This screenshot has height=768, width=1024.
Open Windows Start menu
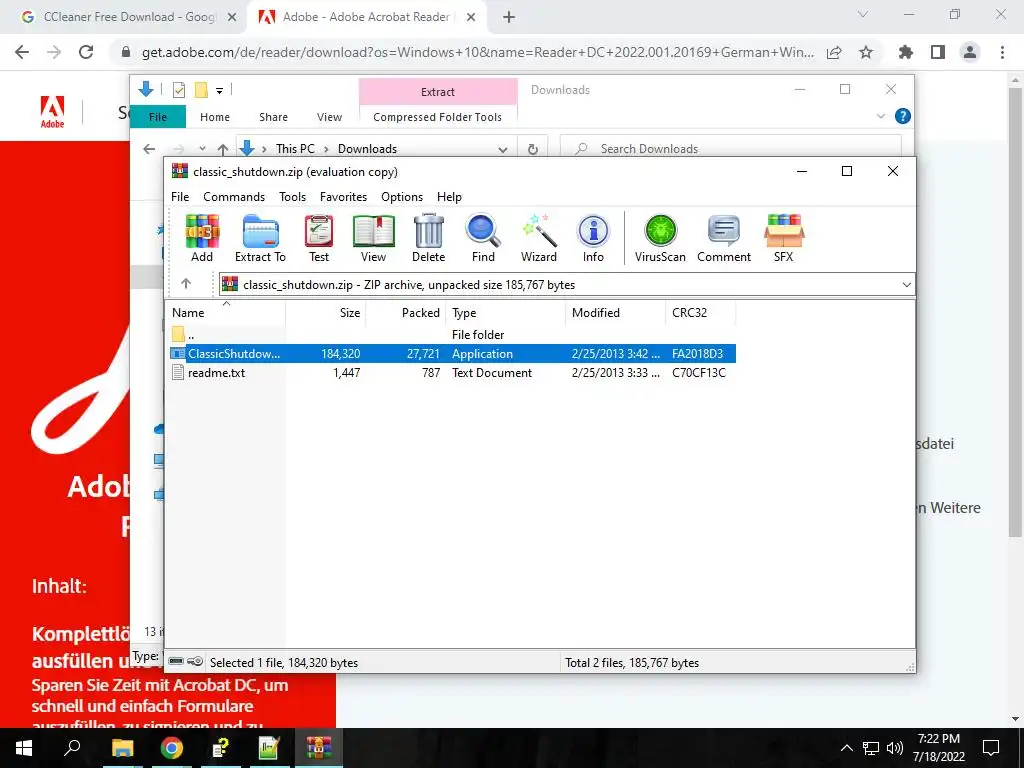[24, 748]
